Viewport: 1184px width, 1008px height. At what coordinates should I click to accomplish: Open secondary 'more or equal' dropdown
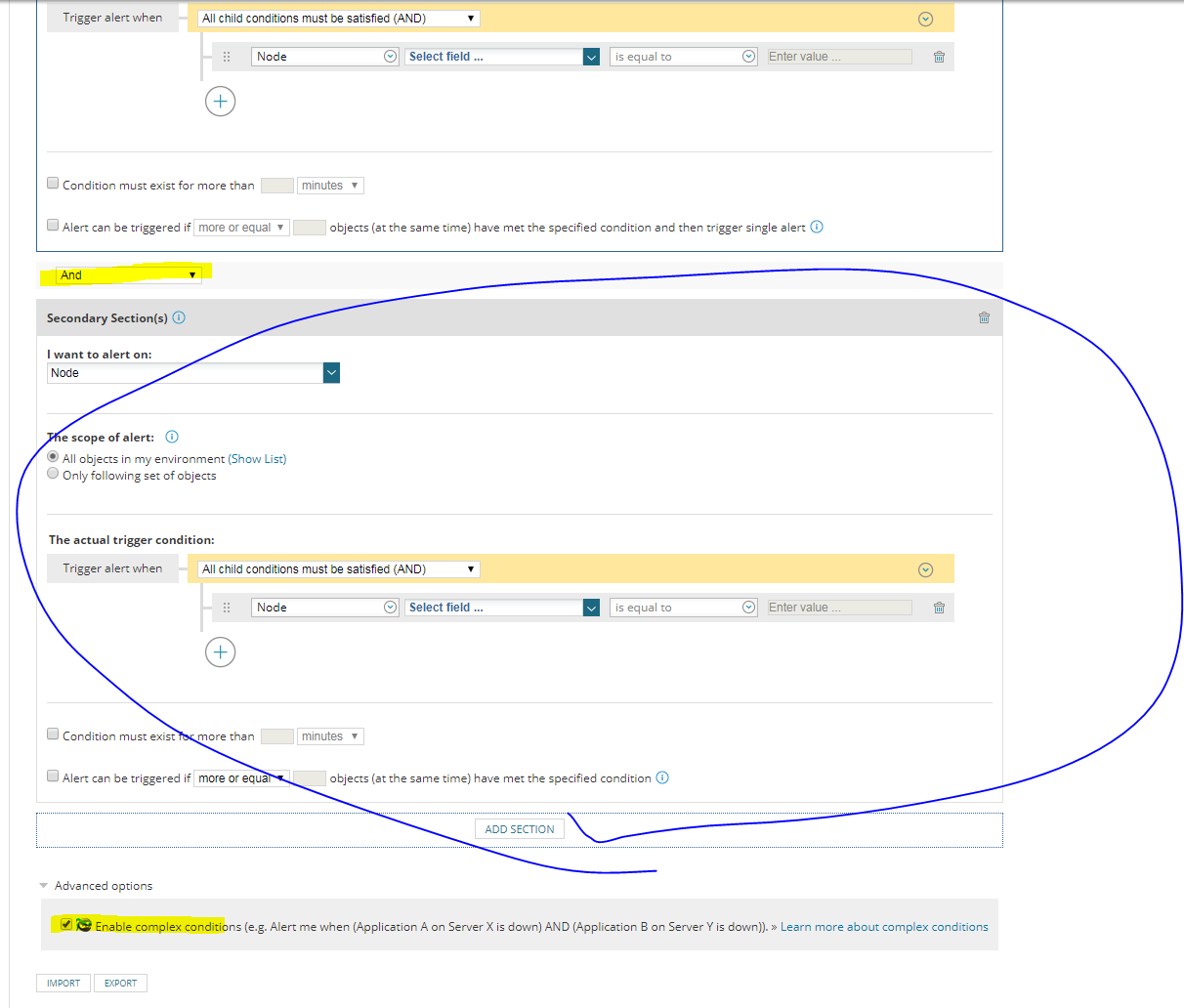coord(241,778)
